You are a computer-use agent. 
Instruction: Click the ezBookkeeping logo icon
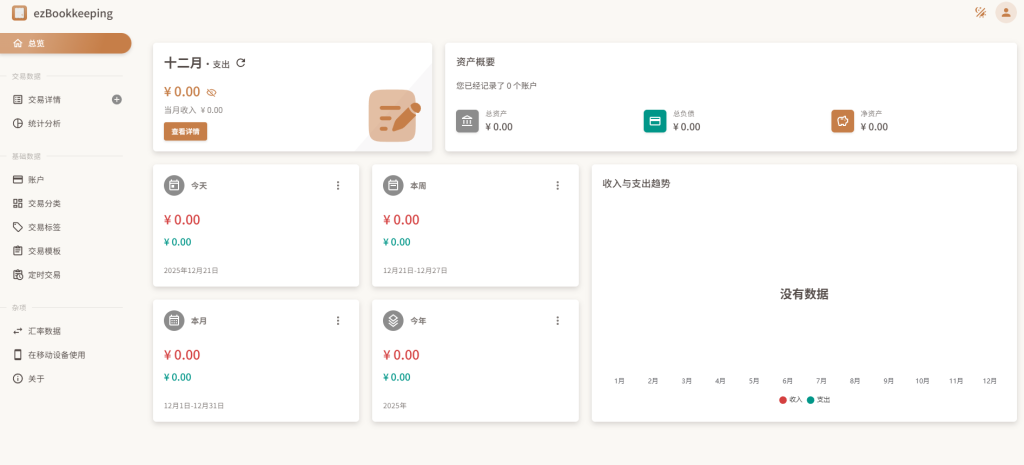pos(19,13)
